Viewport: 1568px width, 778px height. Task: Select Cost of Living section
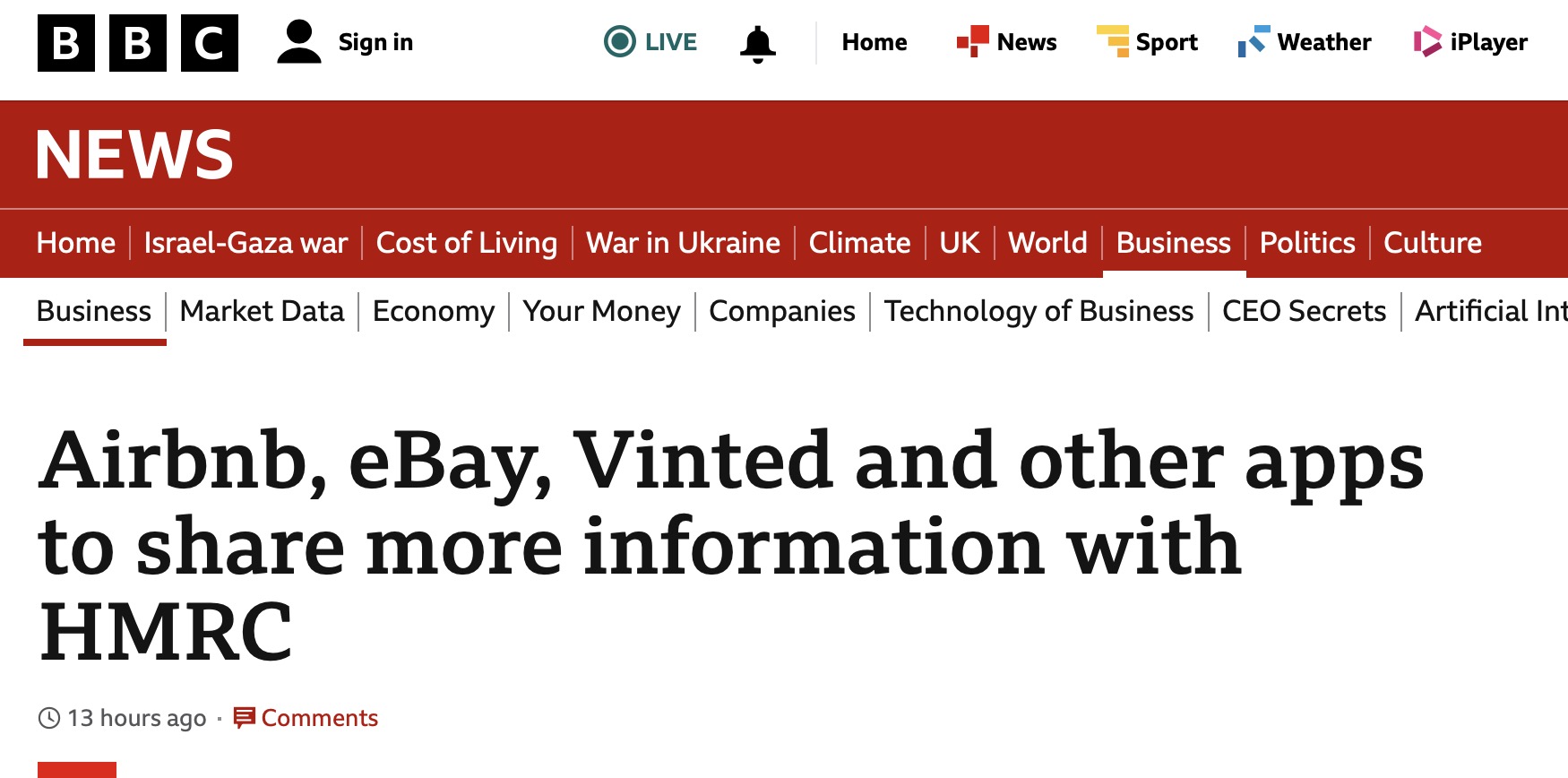click(x=466, y=243)
